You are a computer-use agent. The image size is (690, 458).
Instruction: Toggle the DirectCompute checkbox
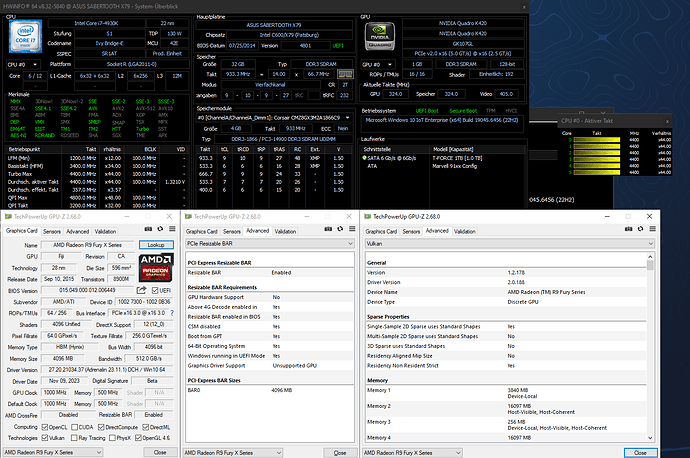coord(101,427)
